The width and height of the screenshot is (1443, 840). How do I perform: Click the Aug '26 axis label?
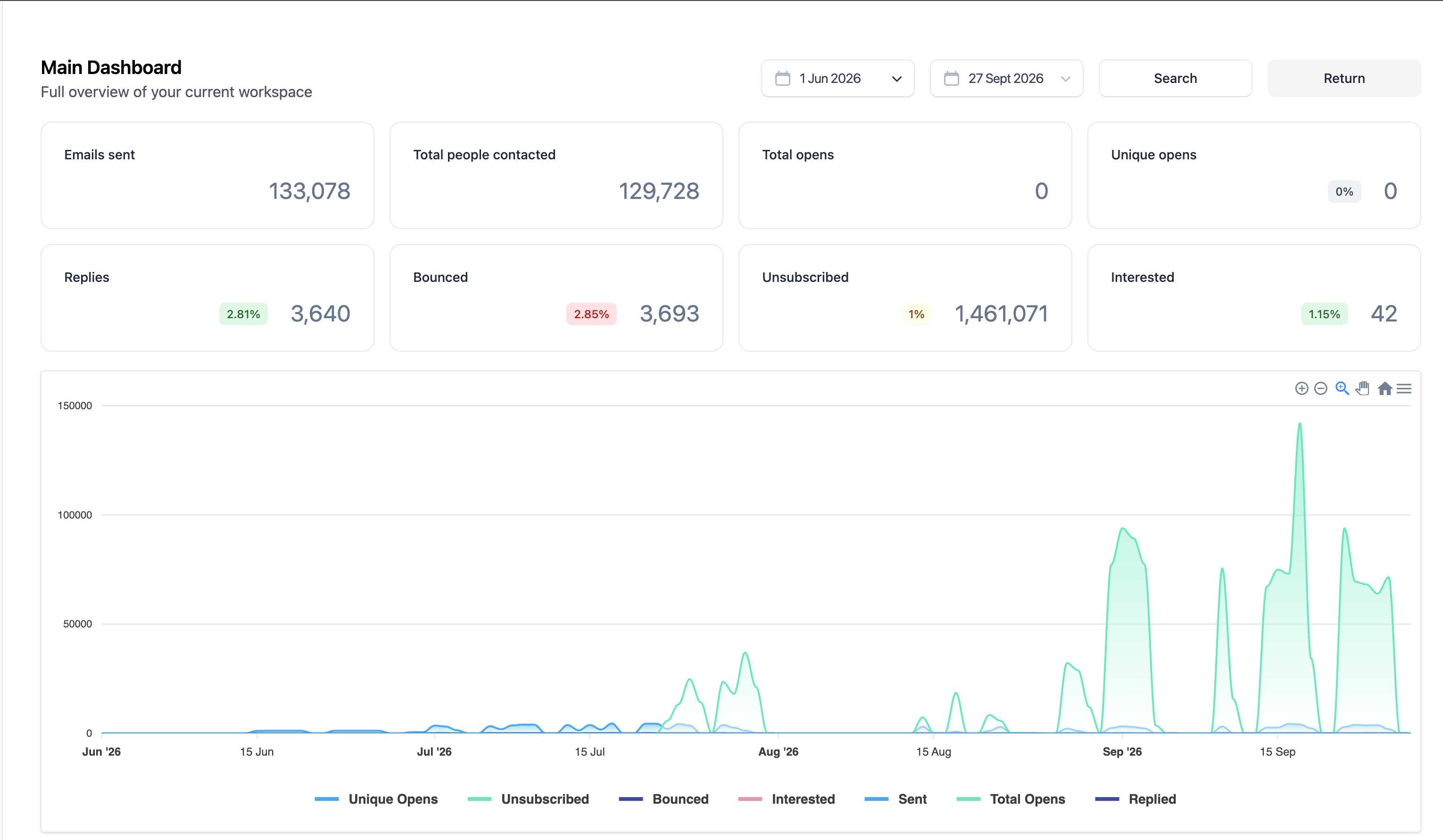[x=778, y=752]
